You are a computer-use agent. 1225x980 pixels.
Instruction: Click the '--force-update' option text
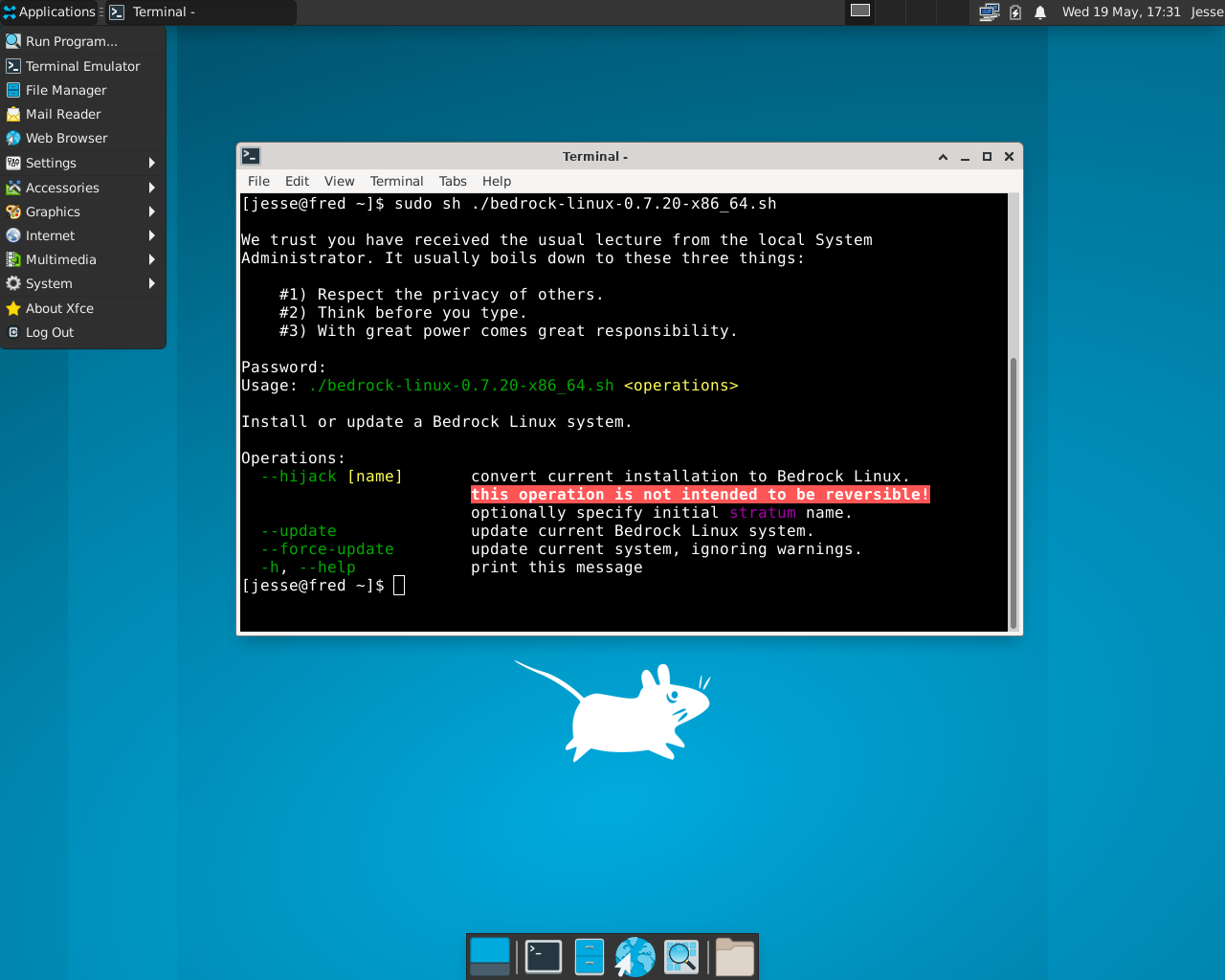[327, 548]
